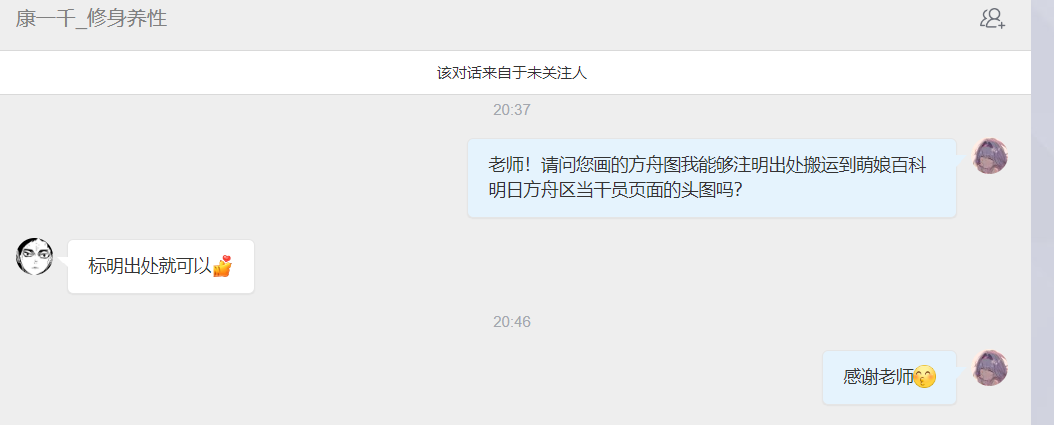Click the heart-hand emoji in the reply
Screen dimensions: 1054x425
tap(222, 266)
